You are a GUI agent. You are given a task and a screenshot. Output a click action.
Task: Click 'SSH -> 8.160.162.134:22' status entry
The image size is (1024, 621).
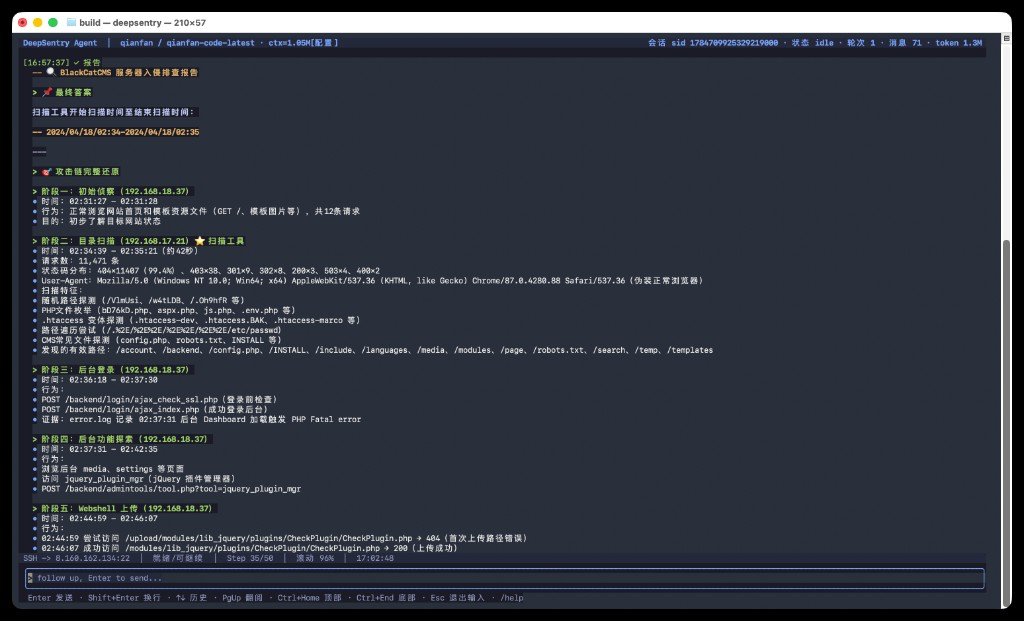click(76, 558)
